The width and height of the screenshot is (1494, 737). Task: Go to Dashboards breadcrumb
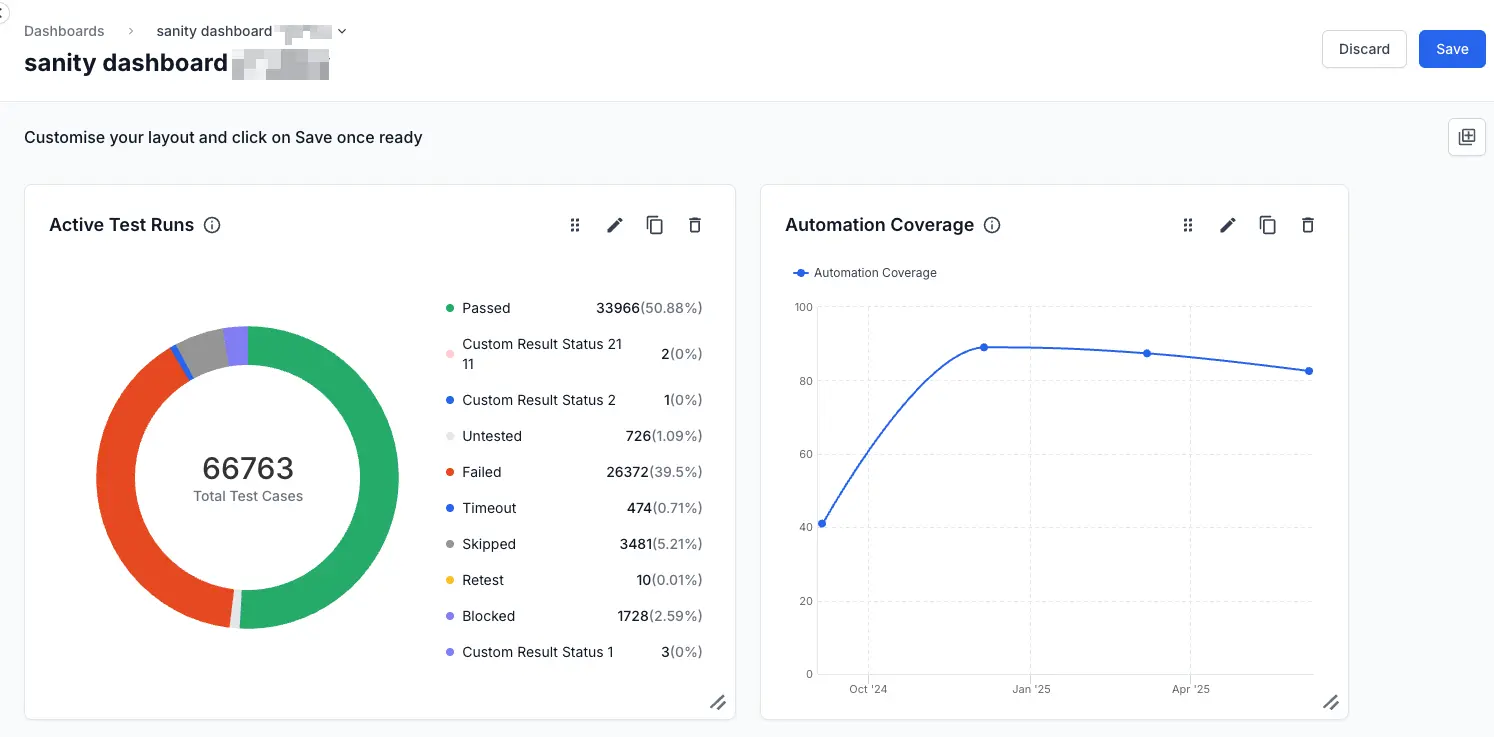click(x=64, y=31)
